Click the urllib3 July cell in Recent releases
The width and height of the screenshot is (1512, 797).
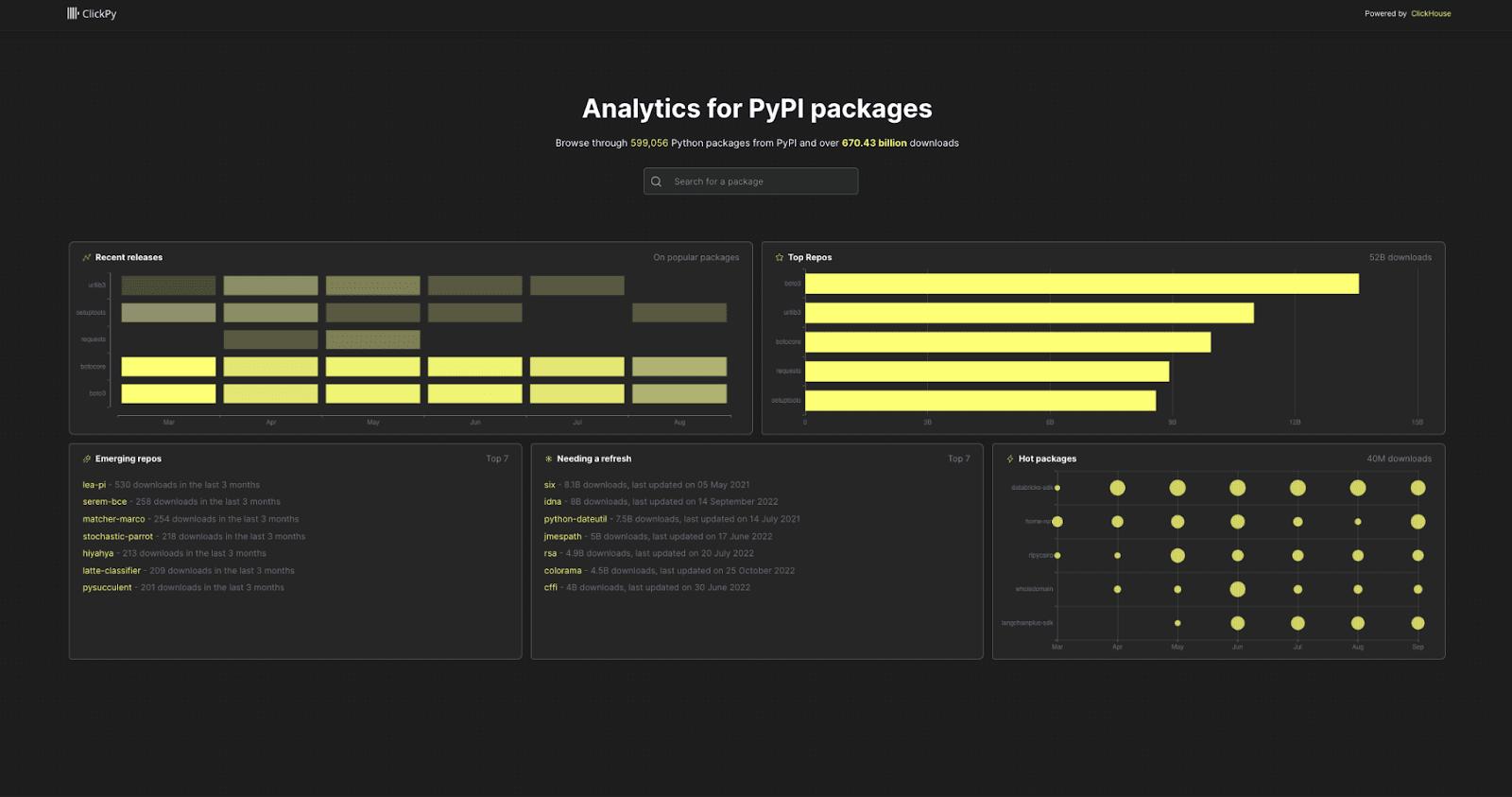point(577,286)
